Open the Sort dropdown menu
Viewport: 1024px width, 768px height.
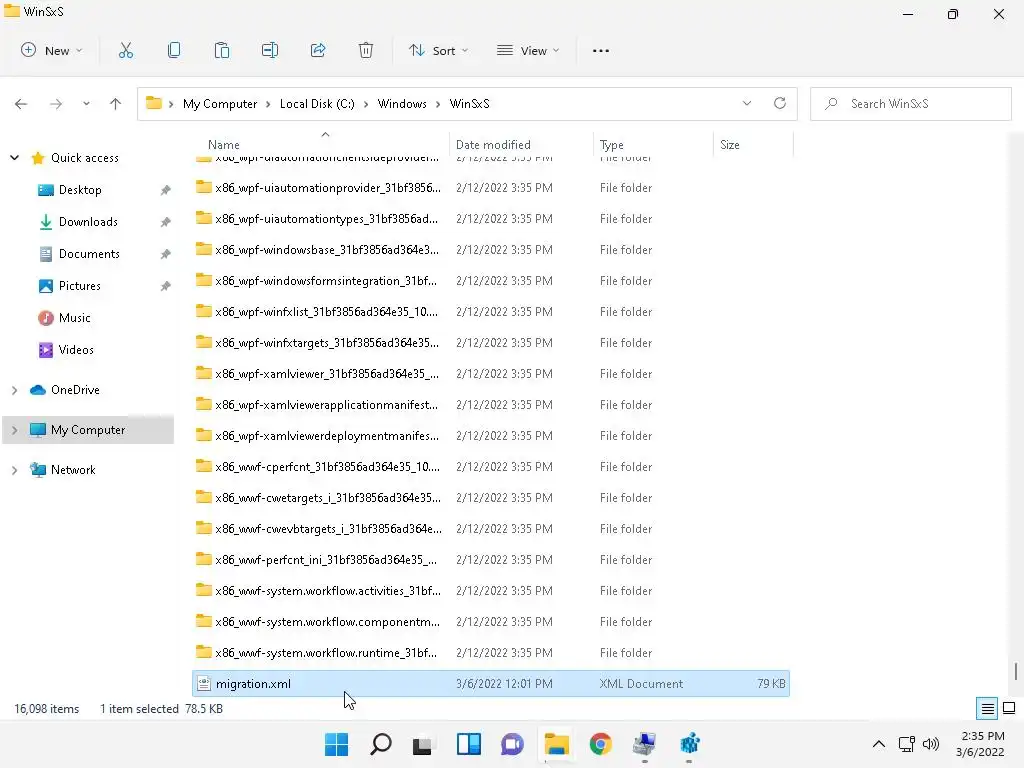coord(438,50)
